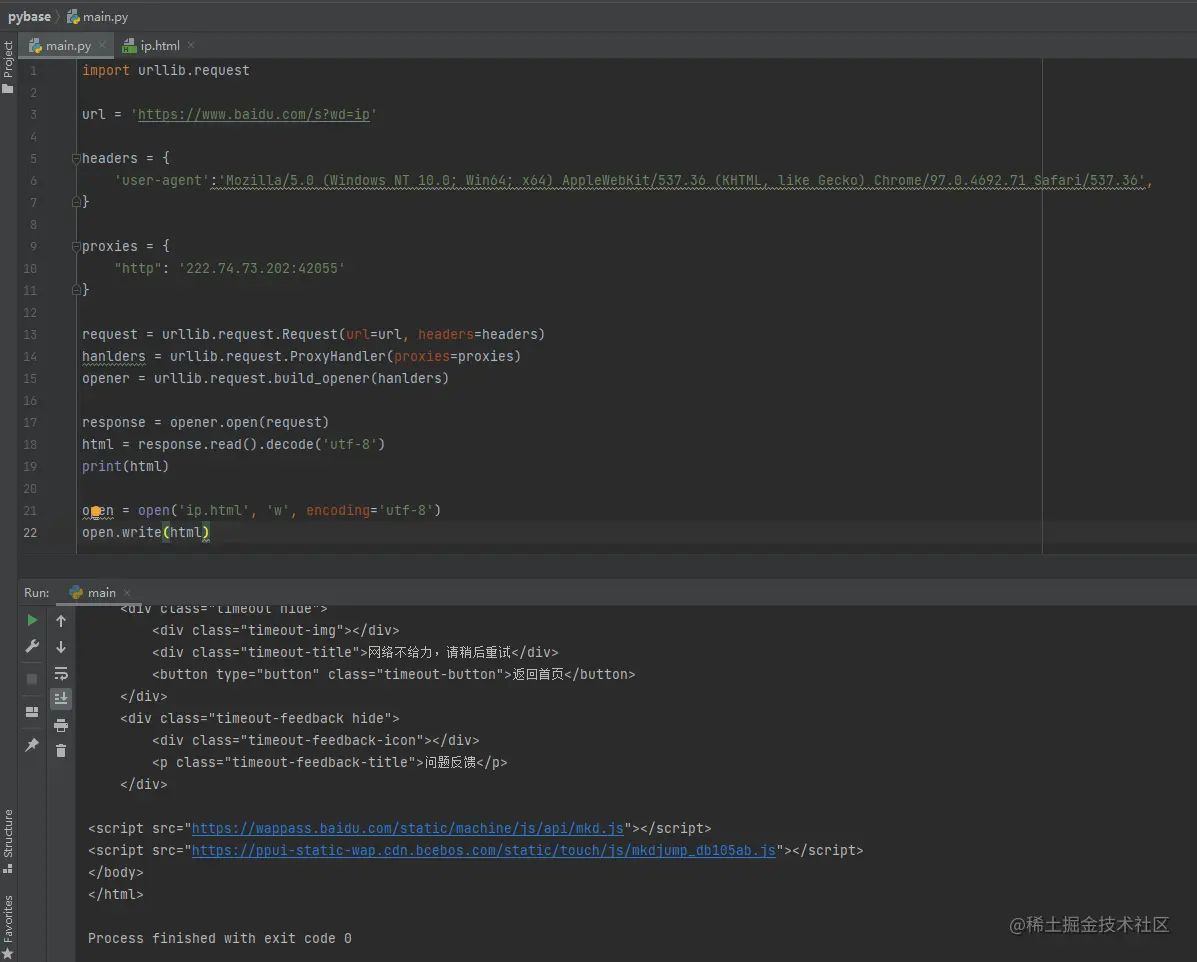
Task: Rerun the main script with green play icon
Action: (x=32, y=620)
